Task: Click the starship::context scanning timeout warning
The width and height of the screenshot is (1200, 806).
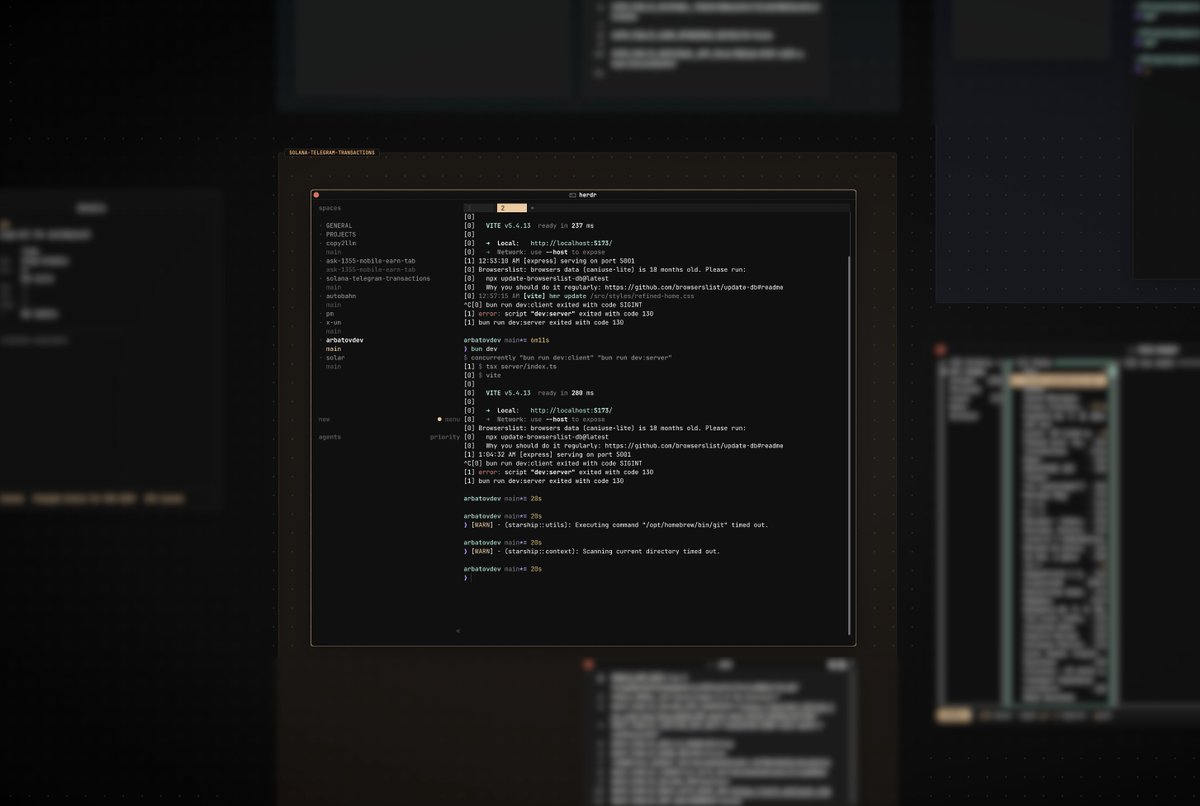Action: [592, 551]
